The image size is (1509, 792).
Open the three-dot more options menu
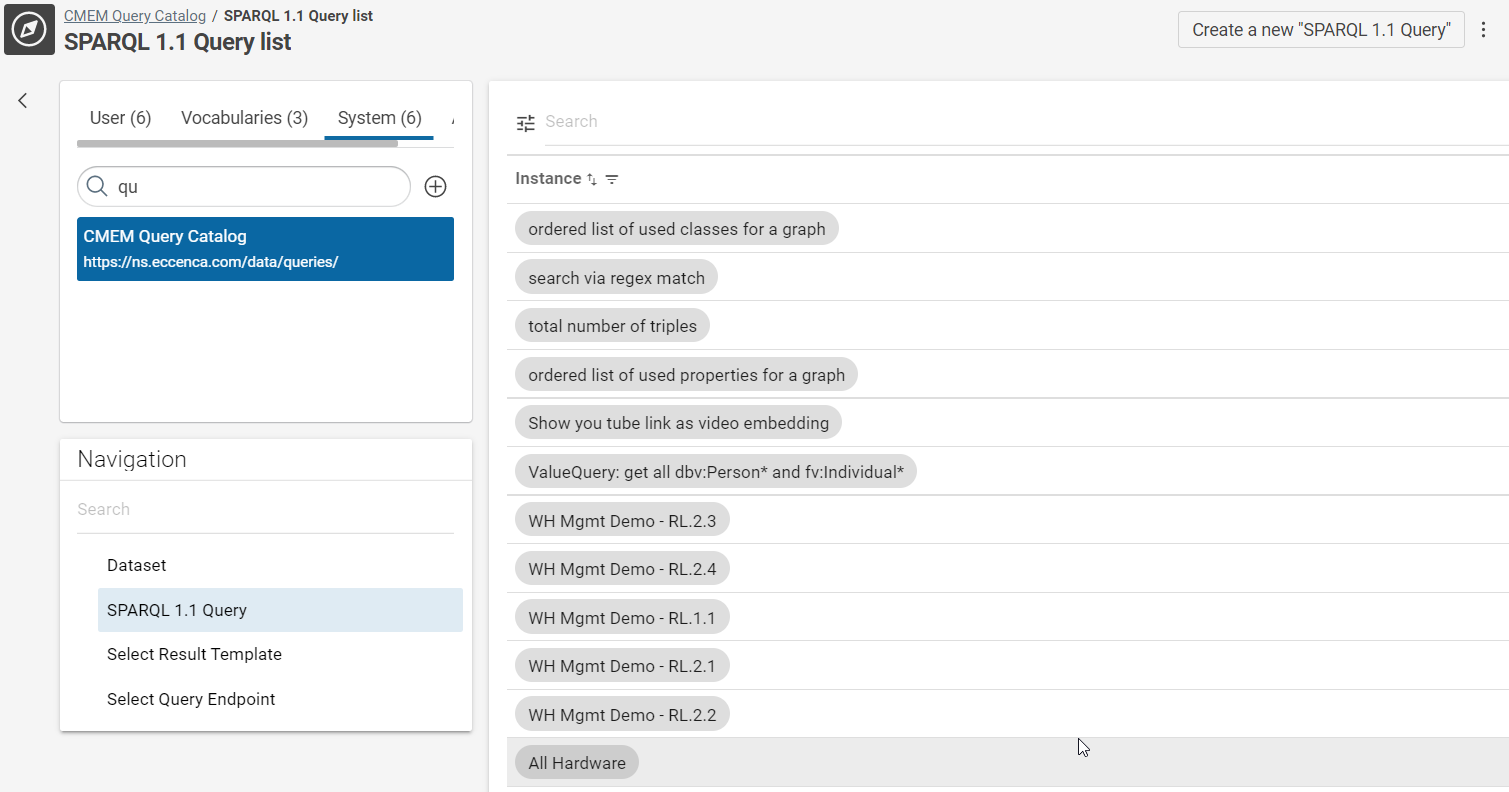[1484, 30]
